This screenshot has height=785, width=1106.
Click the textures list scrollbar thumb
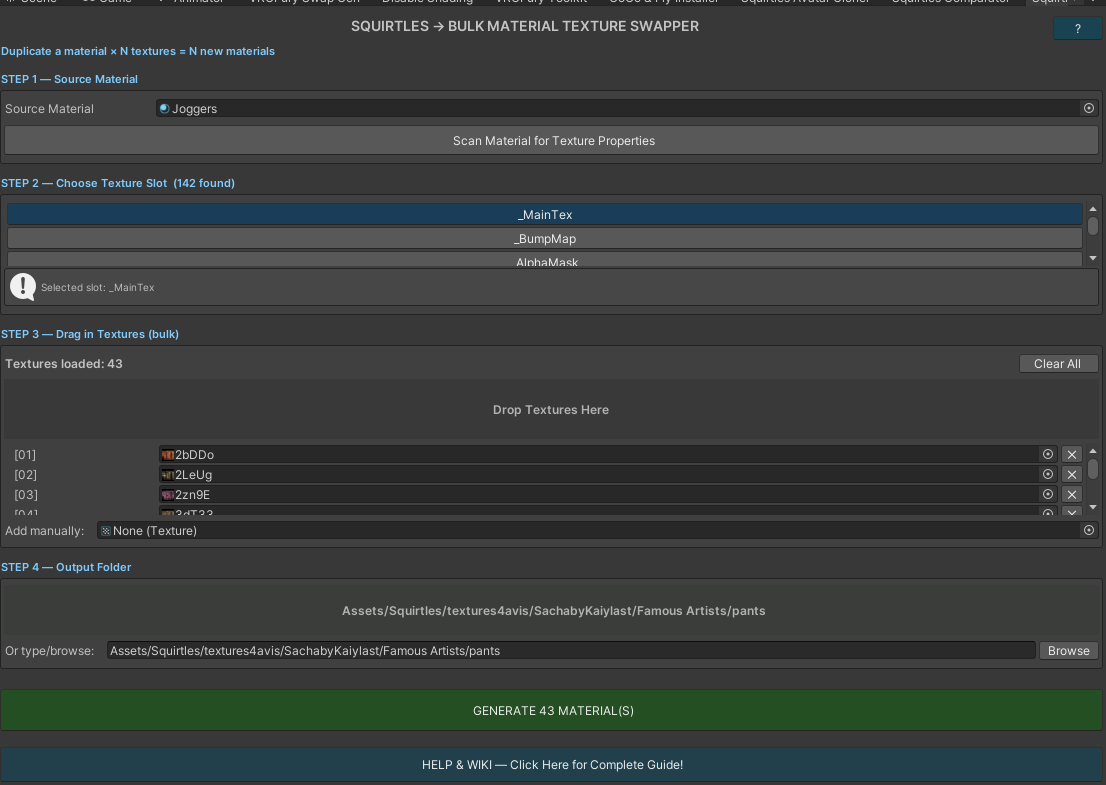point(1093,468)
